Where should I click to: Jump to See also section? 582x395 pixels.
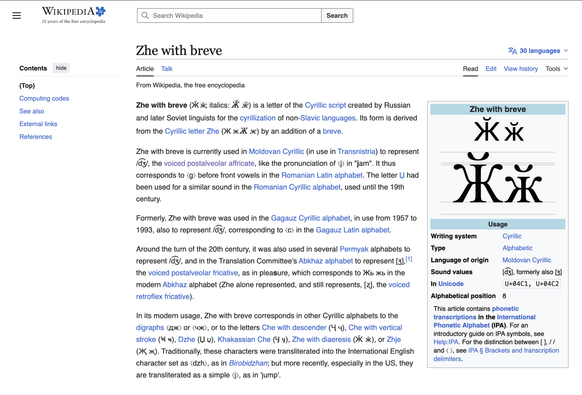[32, 111]
